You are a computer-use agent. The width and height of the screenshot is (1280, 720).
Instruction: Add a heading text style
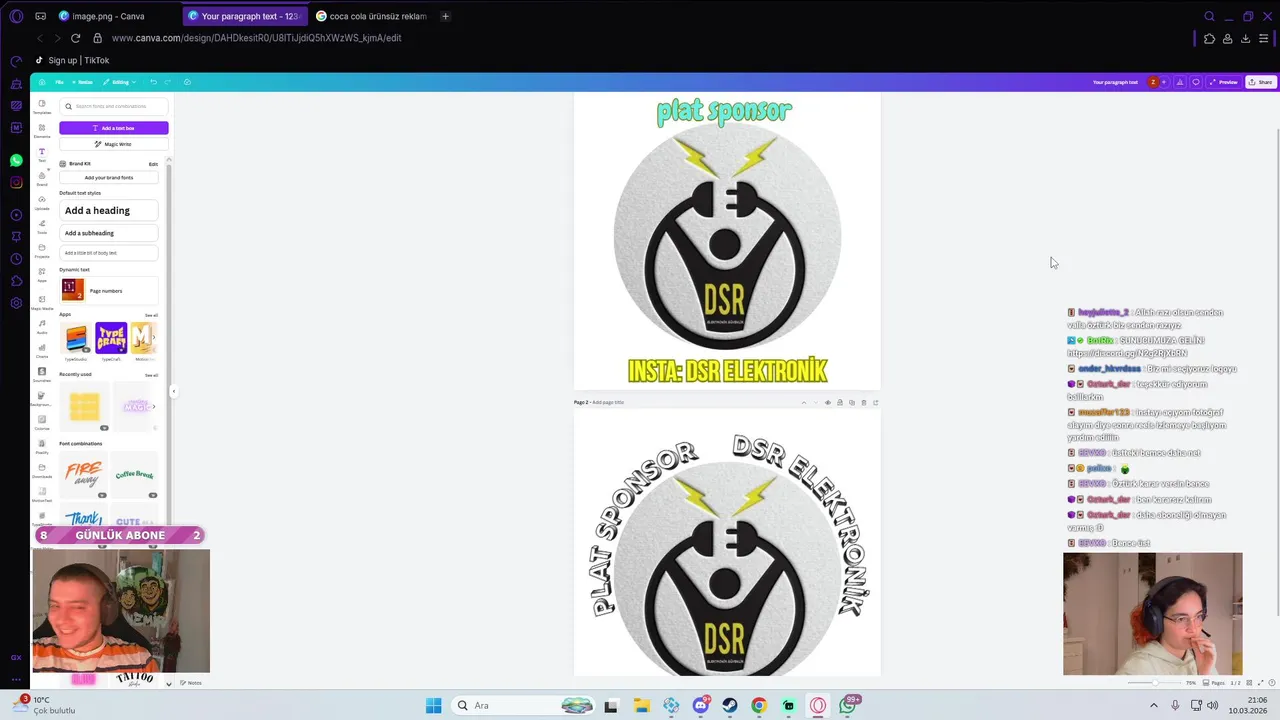click(109, 211)
